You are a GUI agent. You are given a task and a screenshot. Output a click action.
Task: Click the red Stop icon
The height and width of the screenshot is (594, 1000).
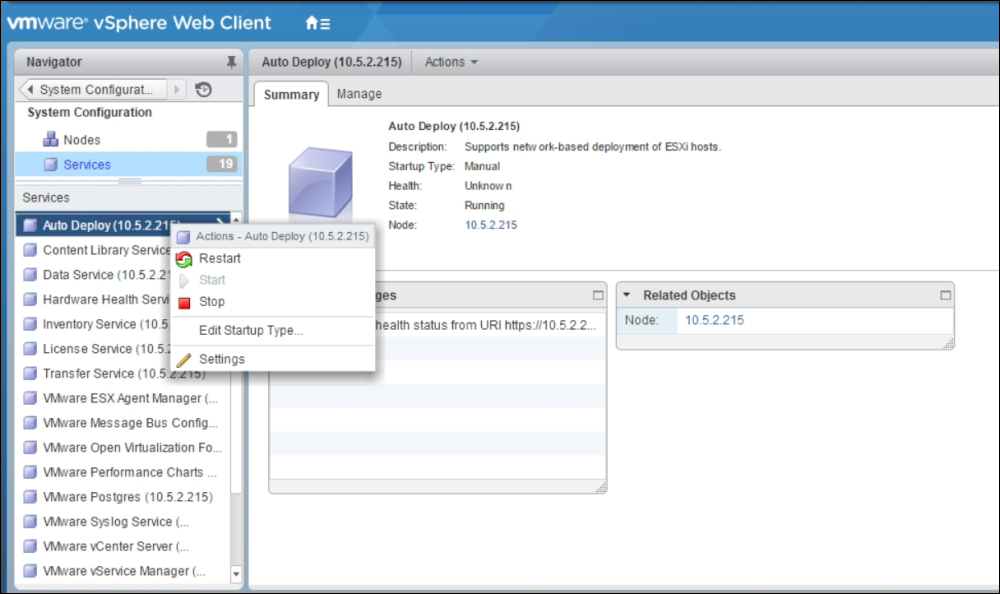[x=184, y=302]
